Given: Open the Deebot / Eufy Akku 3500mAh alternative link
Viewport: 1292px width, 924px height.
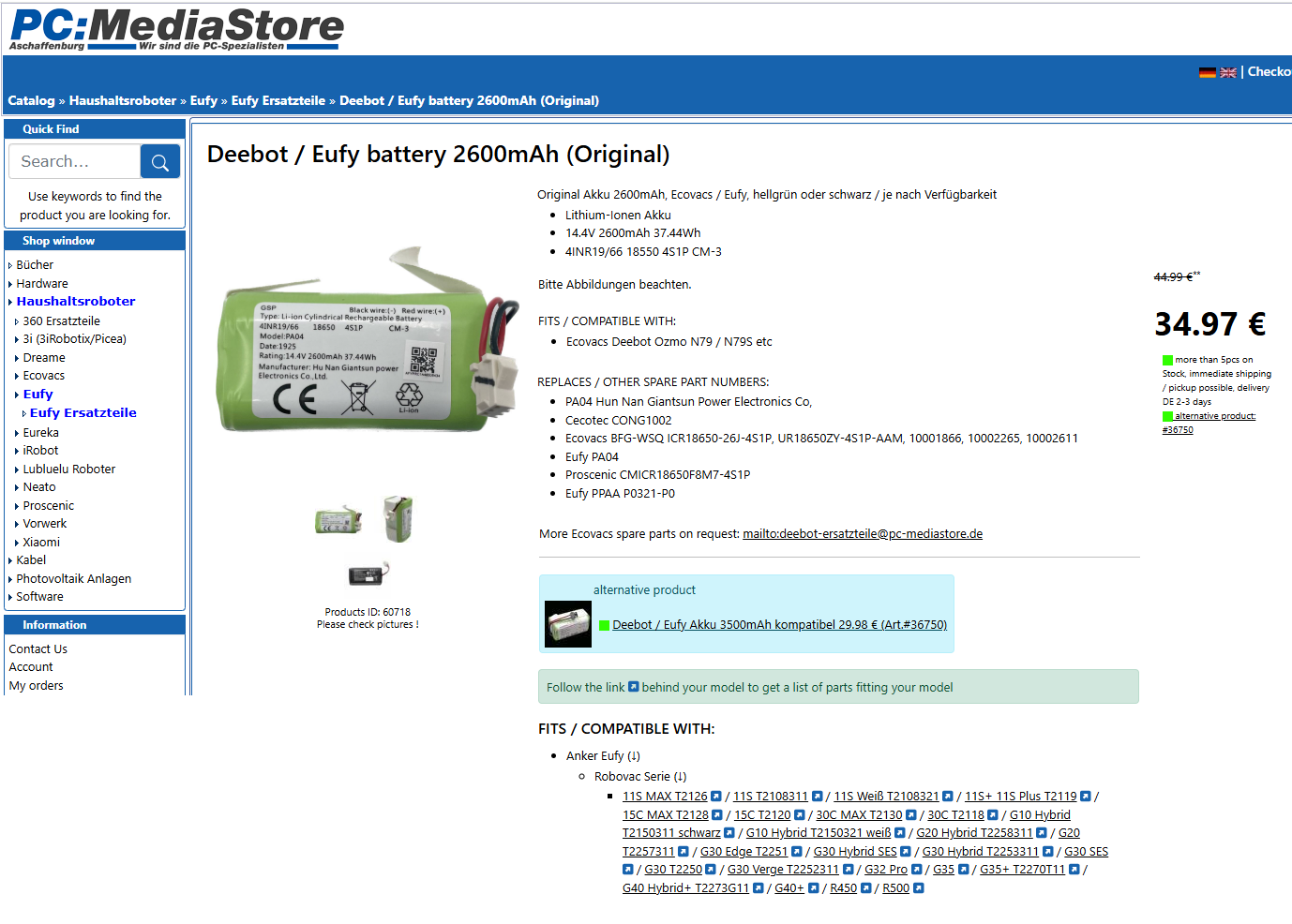Looking at the screenshot, I should (779, 625).
